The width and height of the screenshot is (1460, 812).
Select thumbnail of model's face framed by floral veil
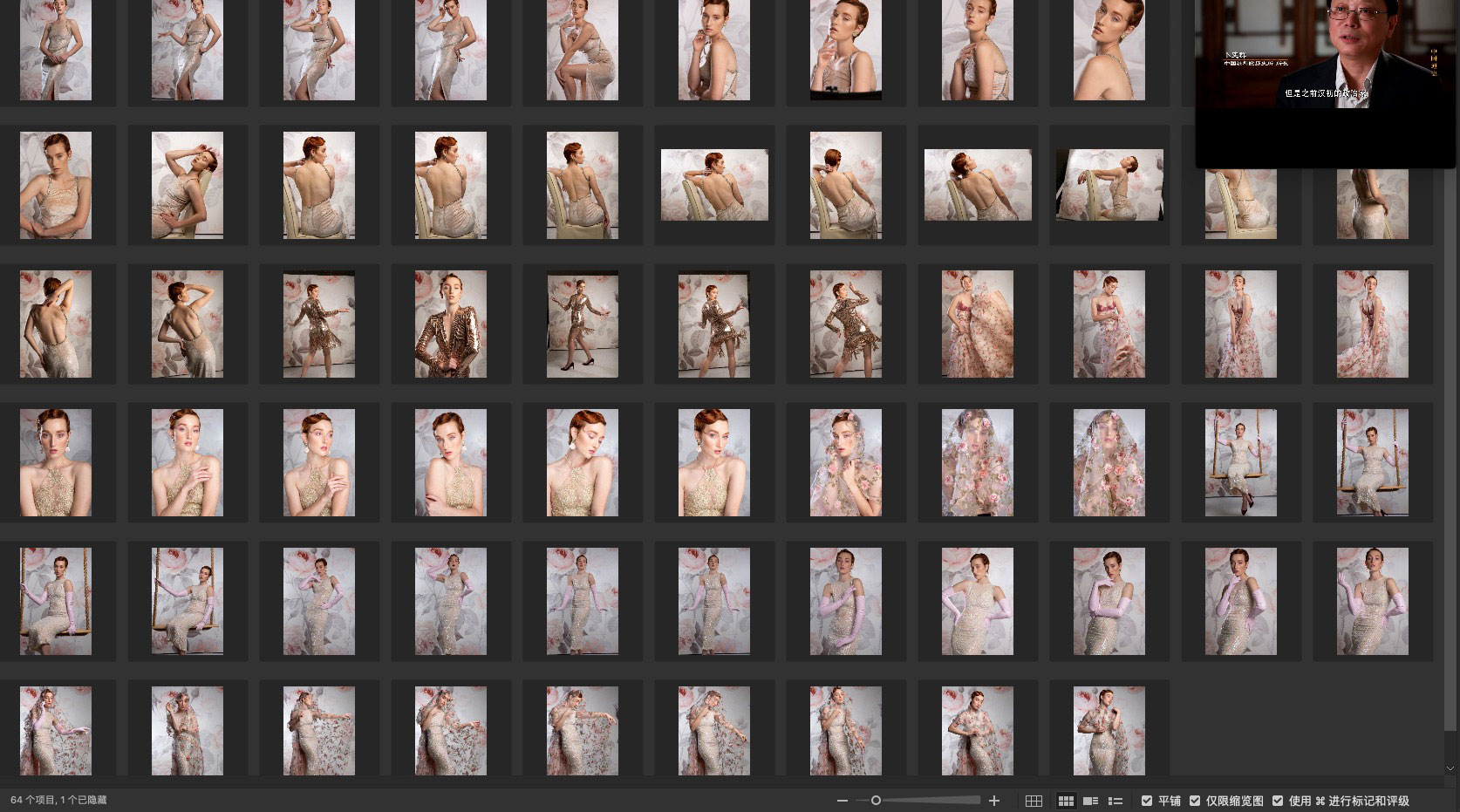tap(846, 462)
